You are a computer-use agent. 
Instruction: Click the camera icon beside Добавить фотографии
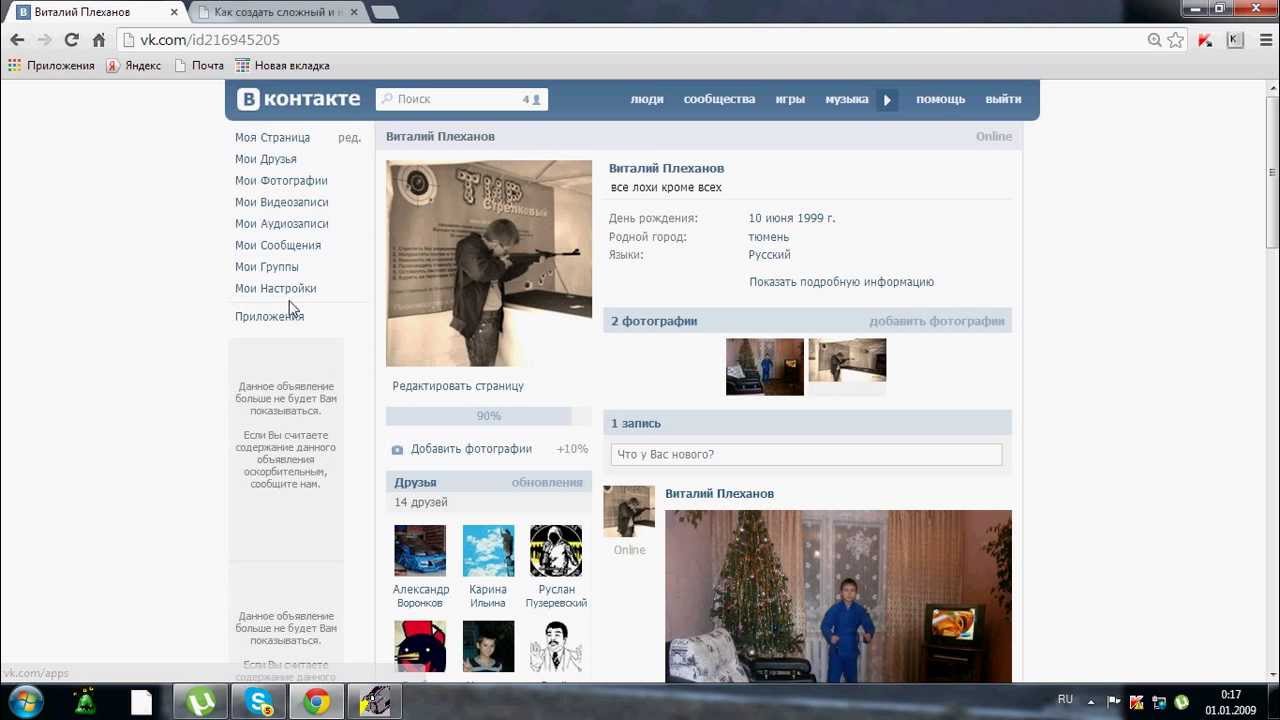coord(397,450)
